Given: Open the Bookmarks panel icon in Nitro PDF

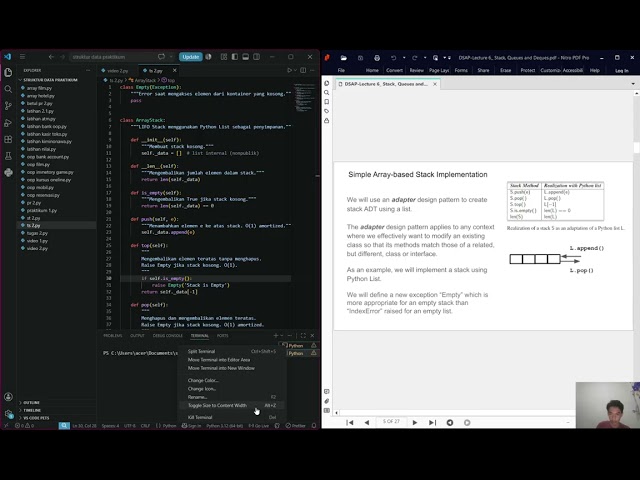Looking at the screenshot, I should [327, 102].
